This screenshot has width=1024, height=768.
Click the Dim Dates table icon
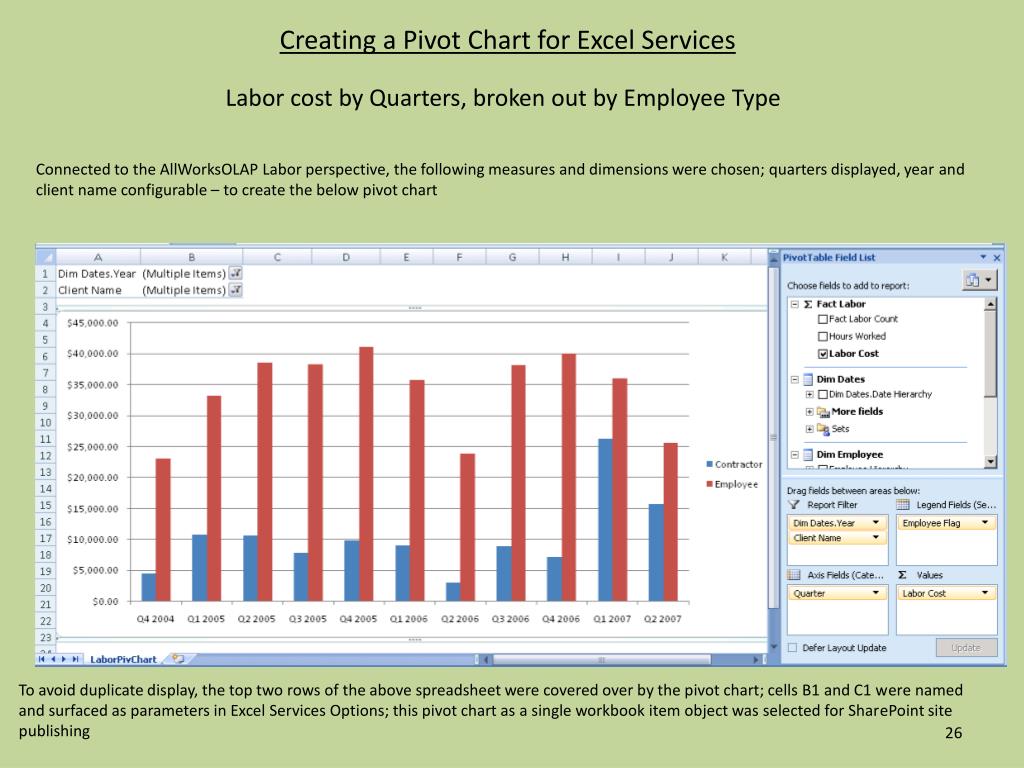click(808, 379)
